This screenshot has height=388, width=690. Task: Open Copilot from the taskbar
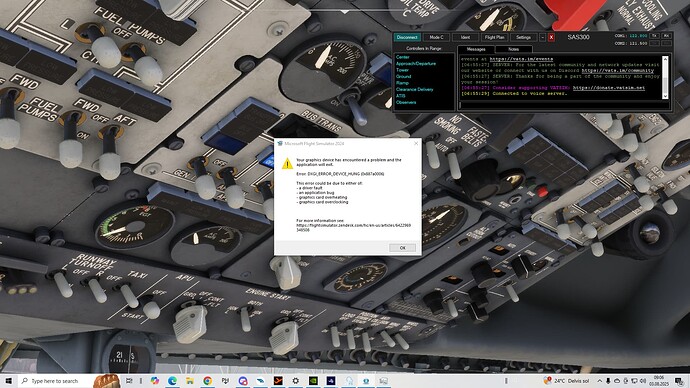click(x=154, y=381)
